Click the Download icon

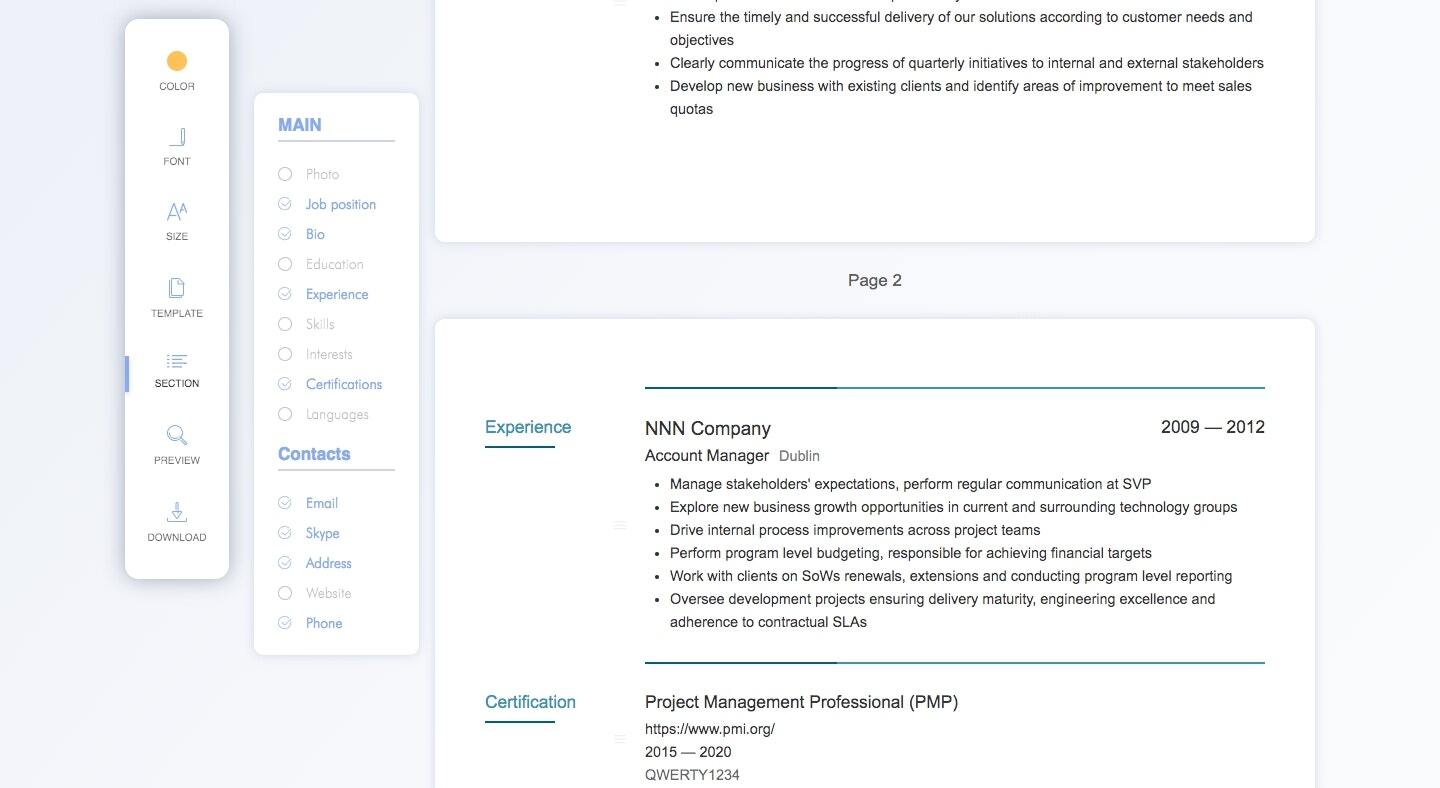tap(177, 512)
